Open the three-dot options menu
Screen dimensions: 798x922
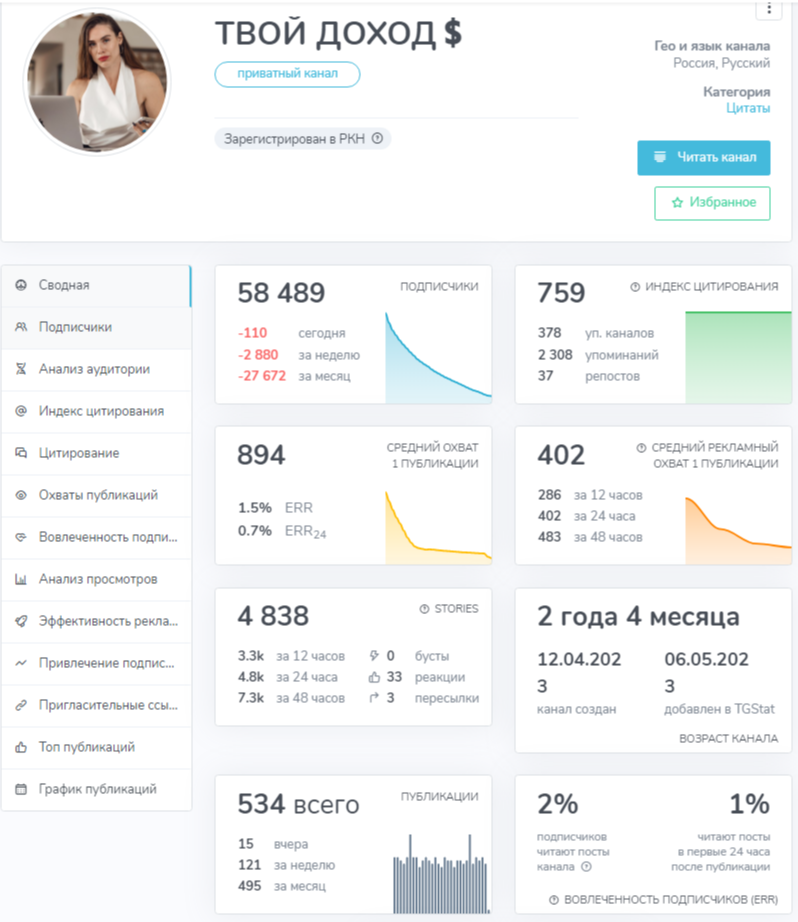(769, 8)
